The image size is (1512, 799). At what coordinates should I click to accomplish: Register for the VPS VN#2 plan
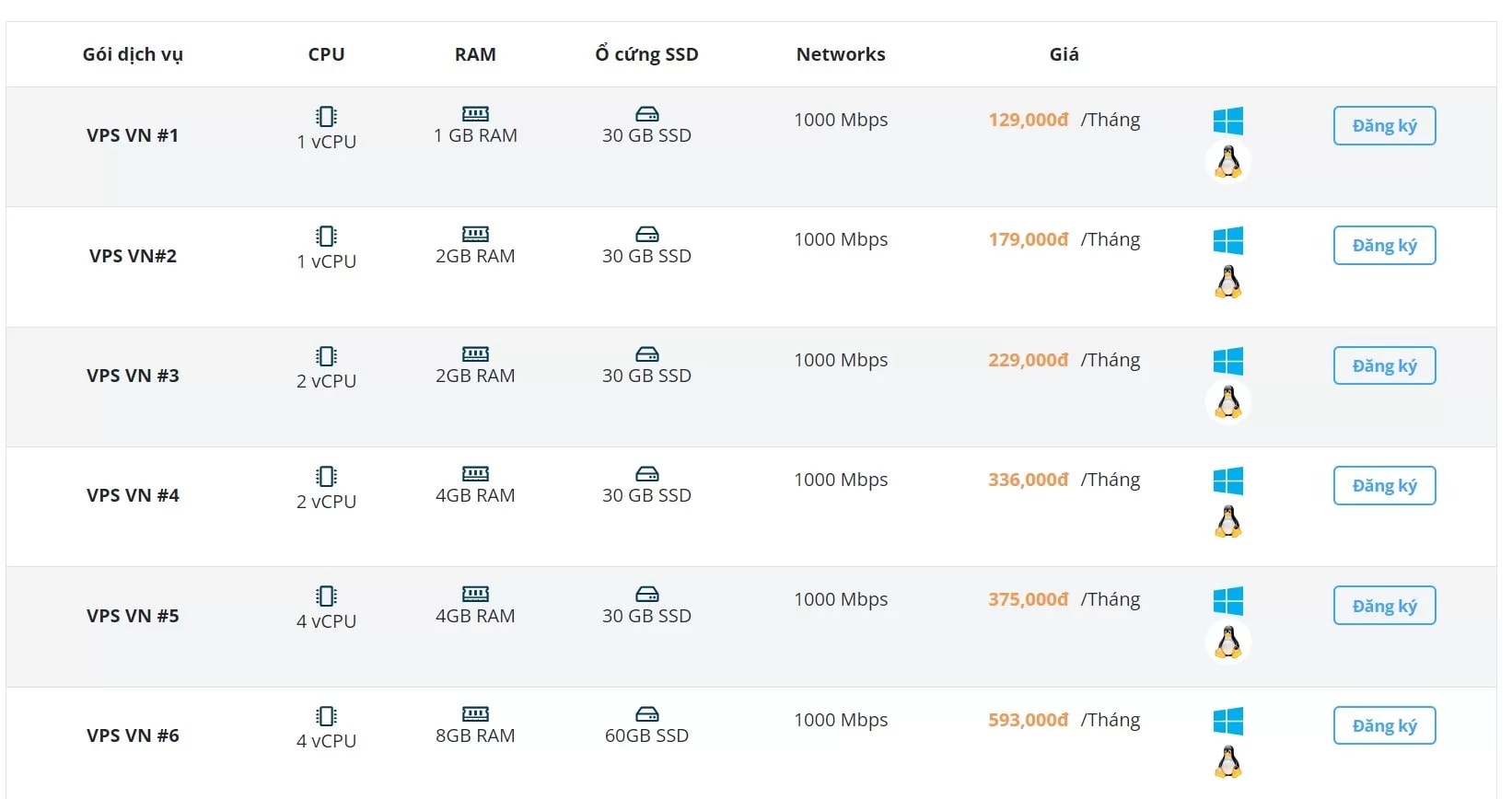coord(1384,246)
